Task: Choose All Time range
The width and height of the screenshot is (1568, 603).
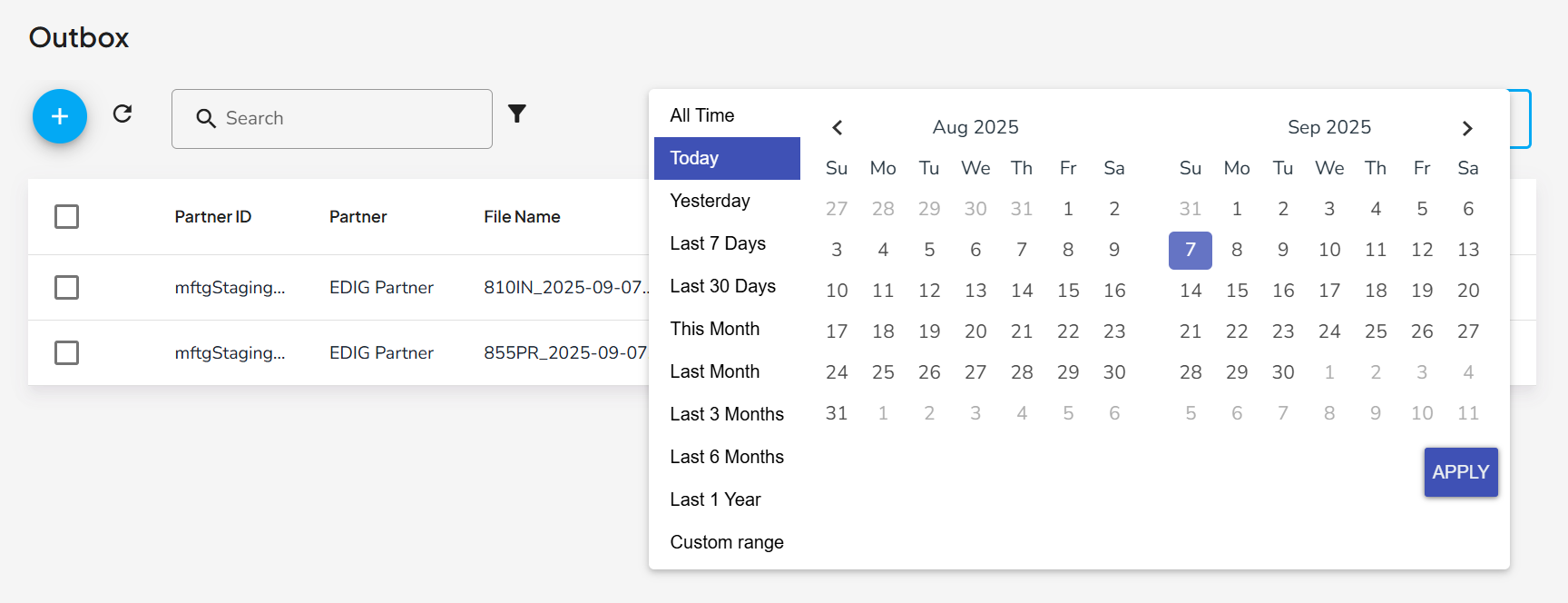Action: (702, 115)
